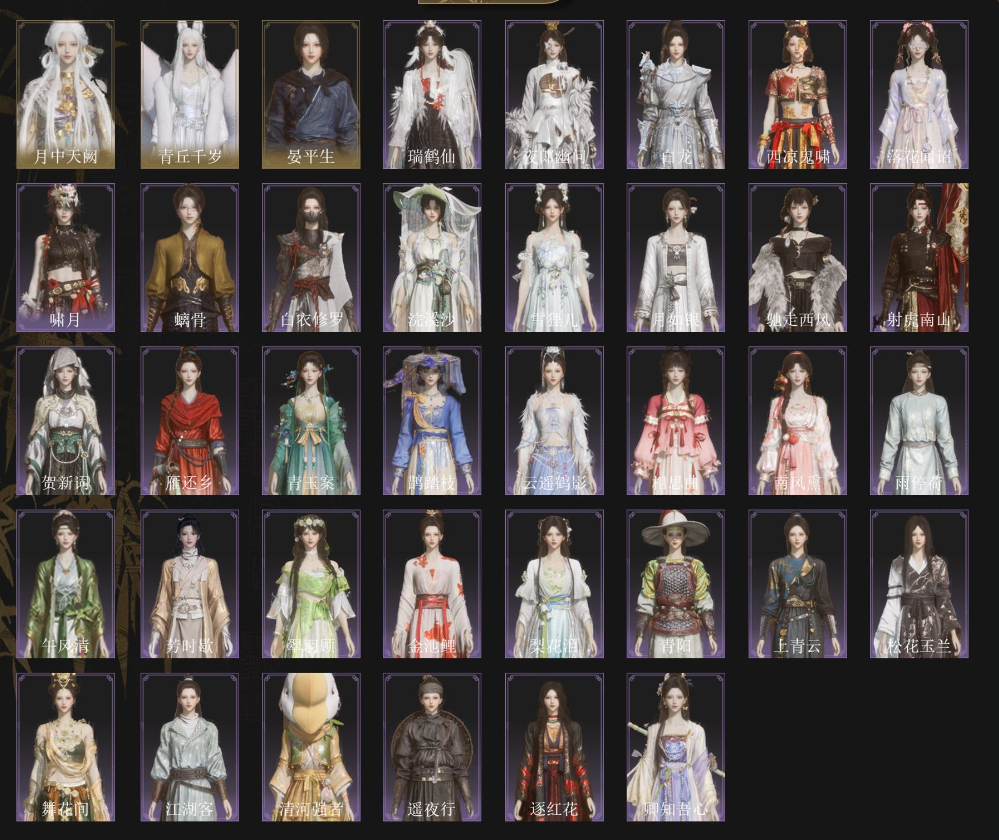Click the 啸月 costume card
The image size is (999, 840).
(66, 258)
